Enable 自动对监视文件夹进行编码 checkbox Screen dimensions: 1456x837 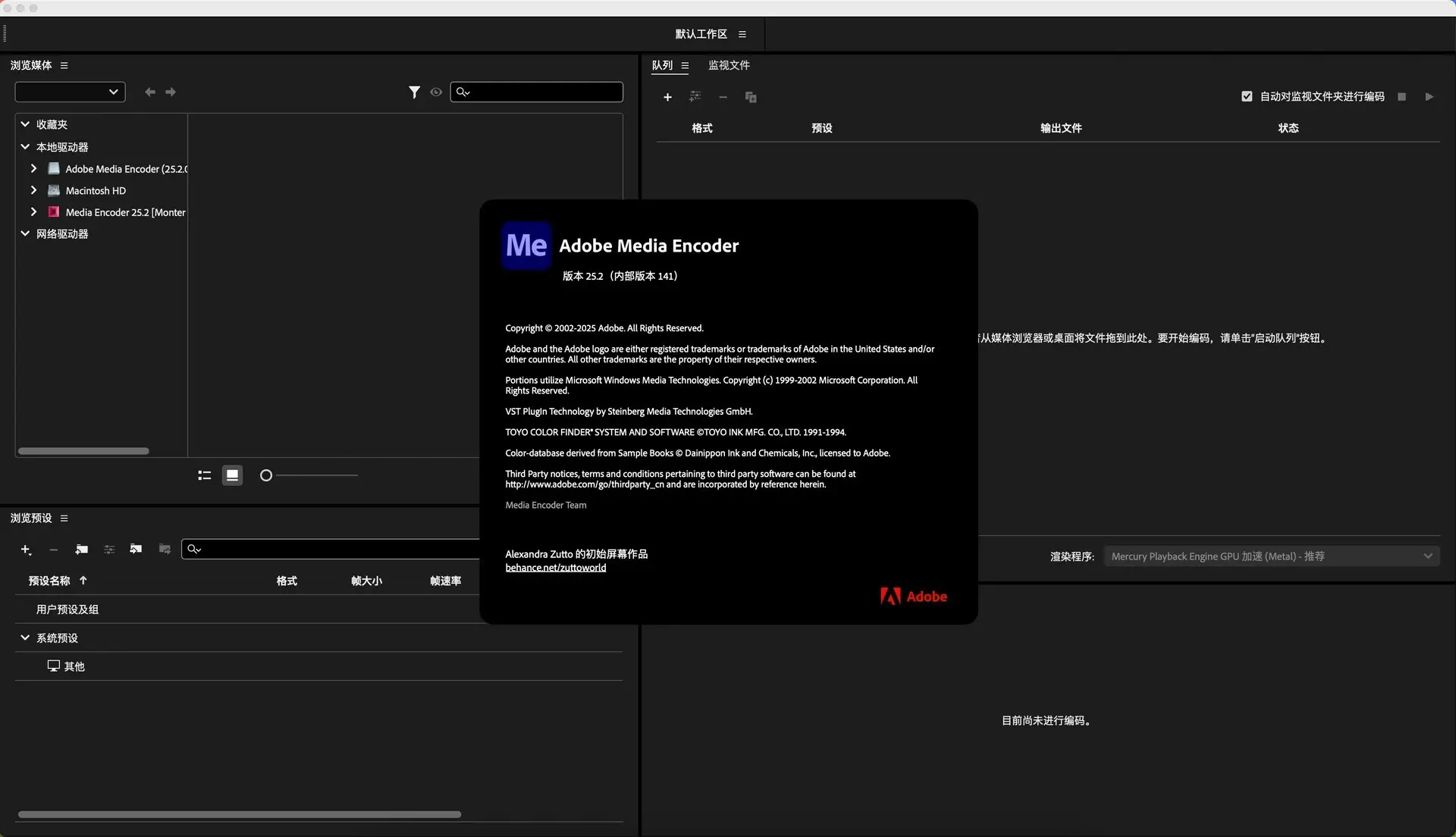click(1245, 96)
